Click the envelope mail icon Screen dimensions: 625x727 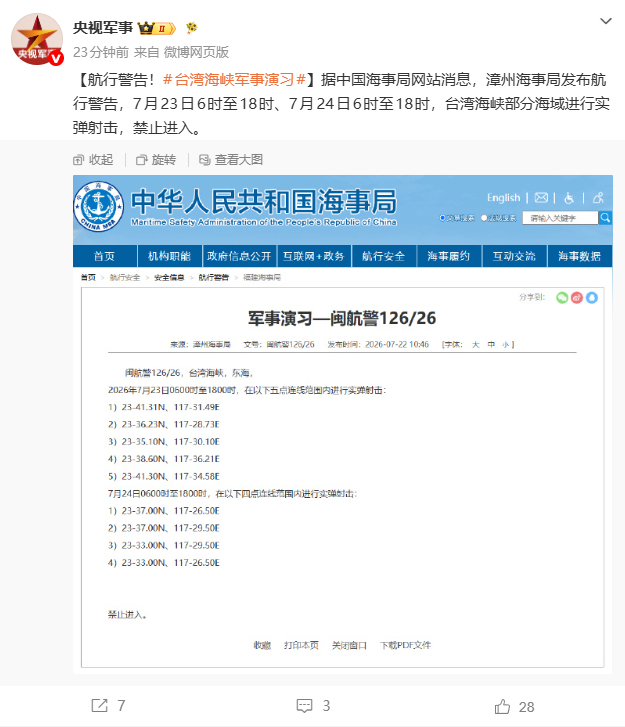[x=541, y=198]
